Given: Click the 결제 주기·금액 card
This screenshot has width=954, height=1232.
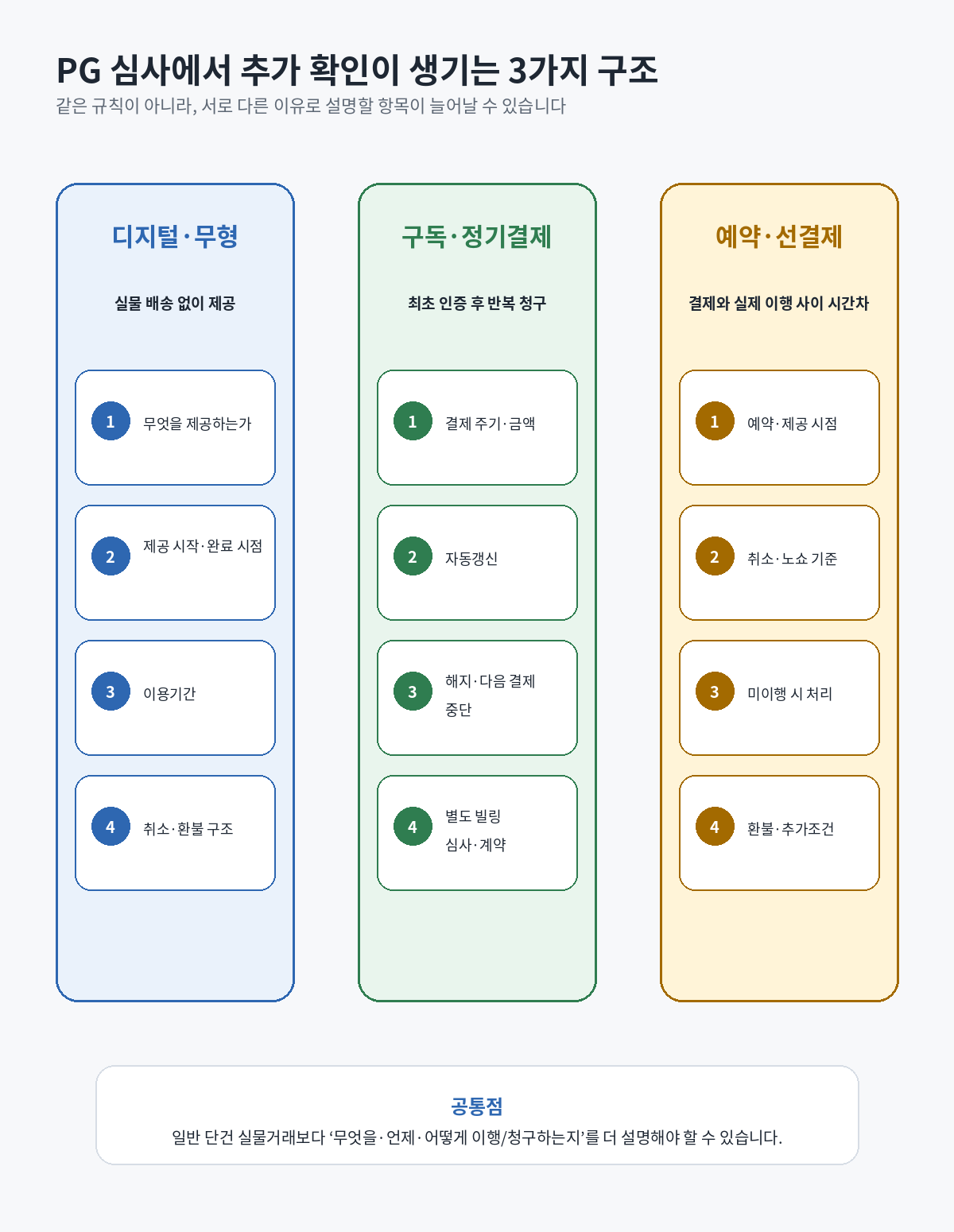Looking at the screenshot, I should click(x=477, y=428).
